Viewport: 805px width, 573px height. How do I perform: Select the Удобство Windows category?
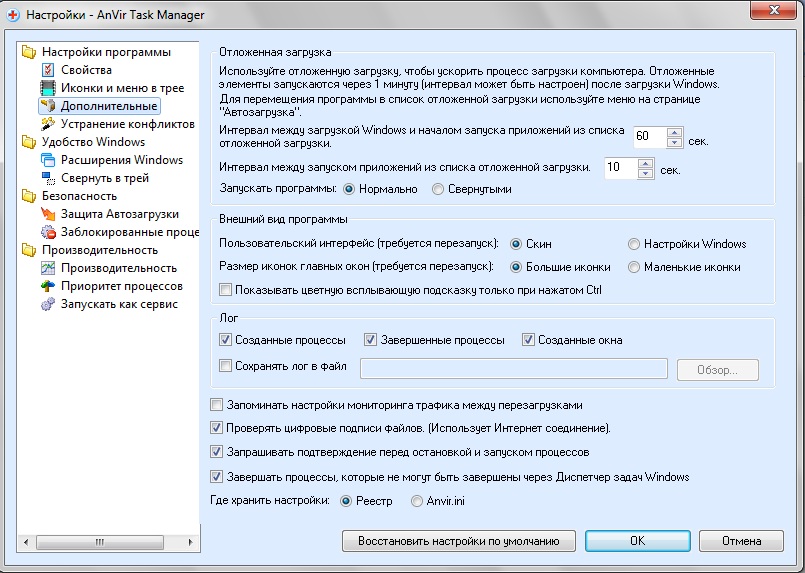click(x=93, y=142)
